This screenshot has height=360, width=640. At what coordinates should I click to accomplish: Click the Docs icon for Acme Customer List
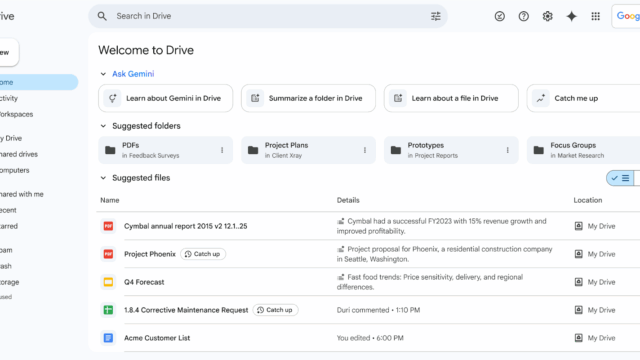pyautogui.click(x=108, y=338)
